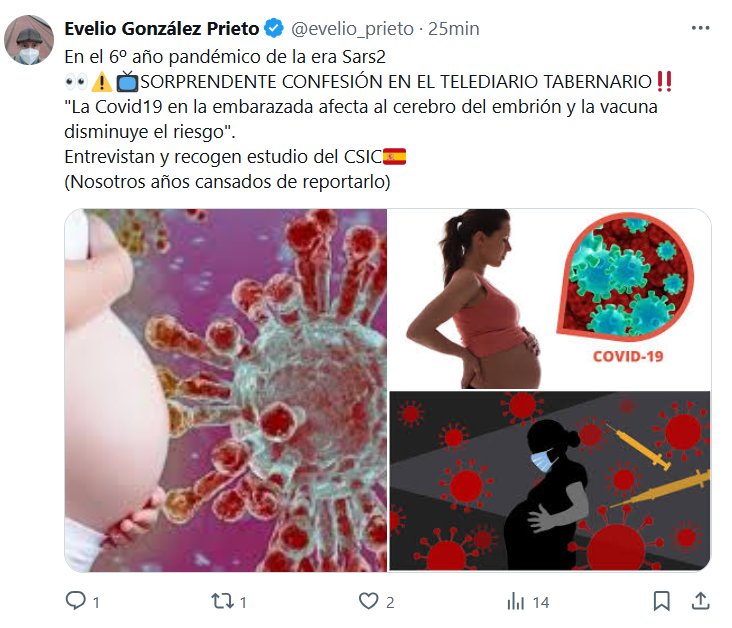Image resolution: width=732 pixels, height=628 pixels.
Task: Open Evelio González Prieto's profile avatar
Action: [x=29, y=40]
